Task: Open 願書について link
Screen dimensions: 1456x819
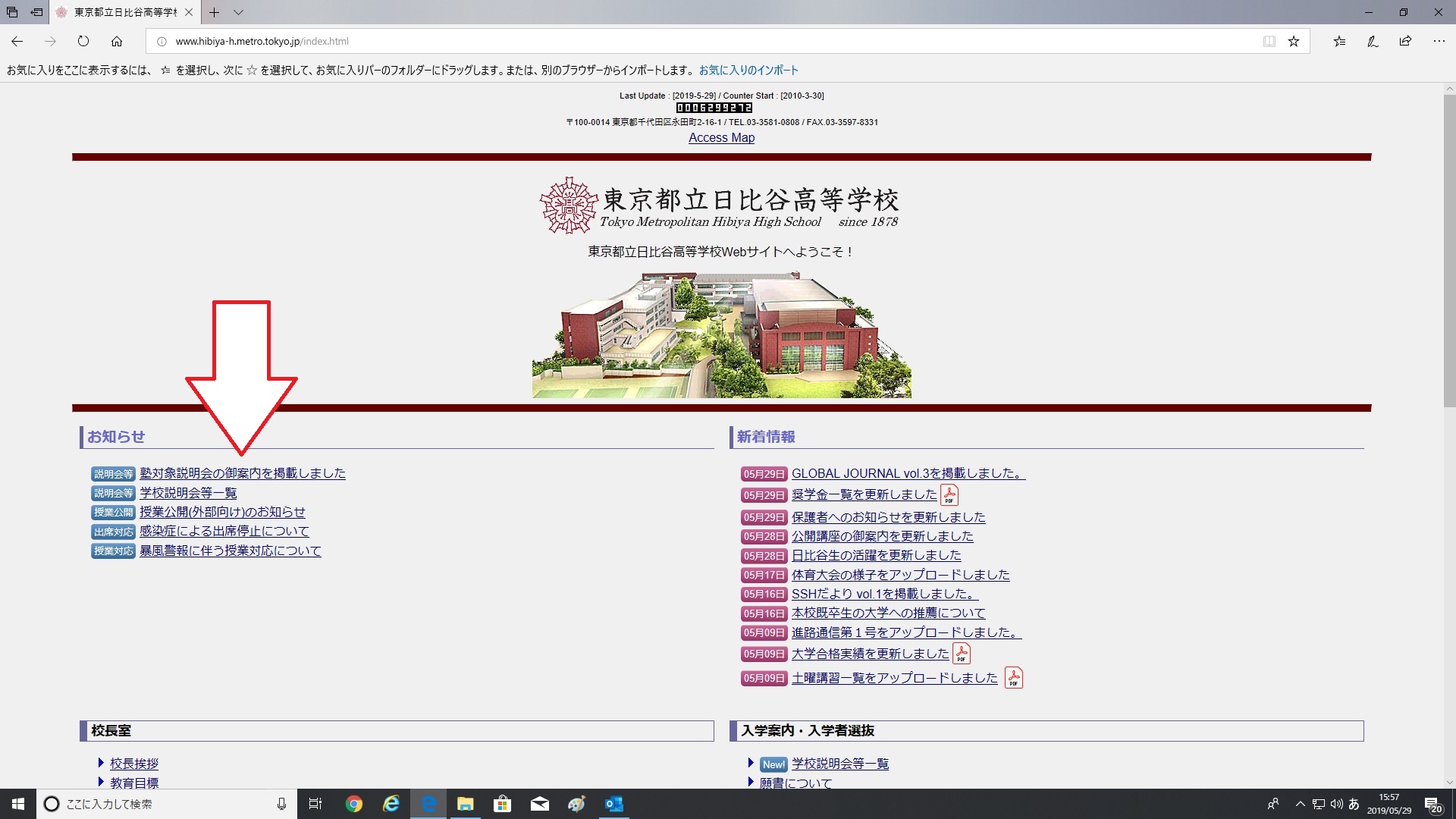Action: click(x=795, y=783)
